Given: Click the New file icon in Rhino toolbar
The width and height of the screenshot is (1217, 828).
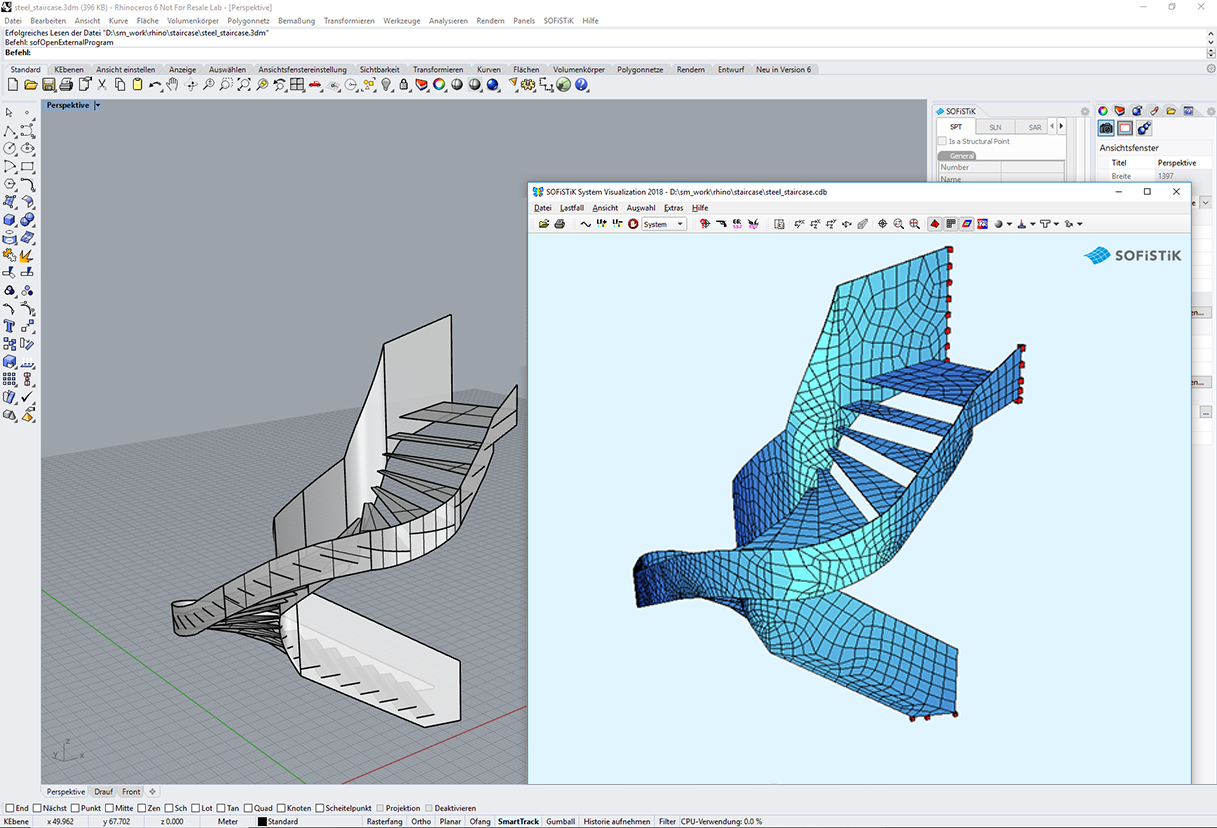Looking at the screenshot, I should point(13,85).
